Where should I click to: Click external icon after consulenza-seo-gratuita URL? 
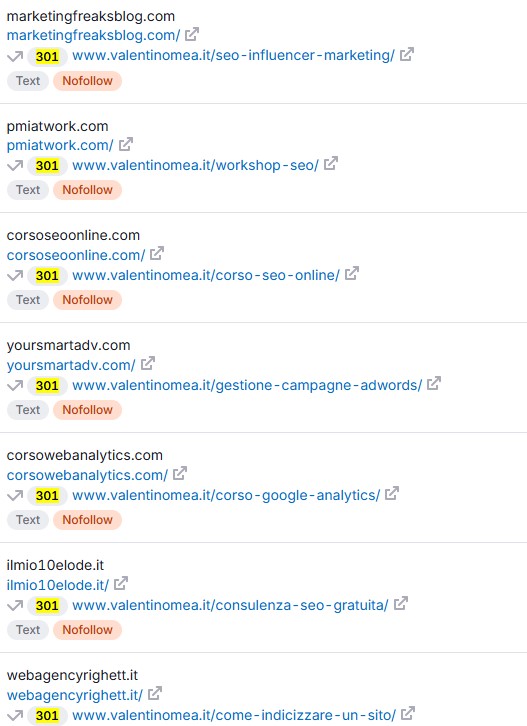pyautogui.click(x=401, y=604)
